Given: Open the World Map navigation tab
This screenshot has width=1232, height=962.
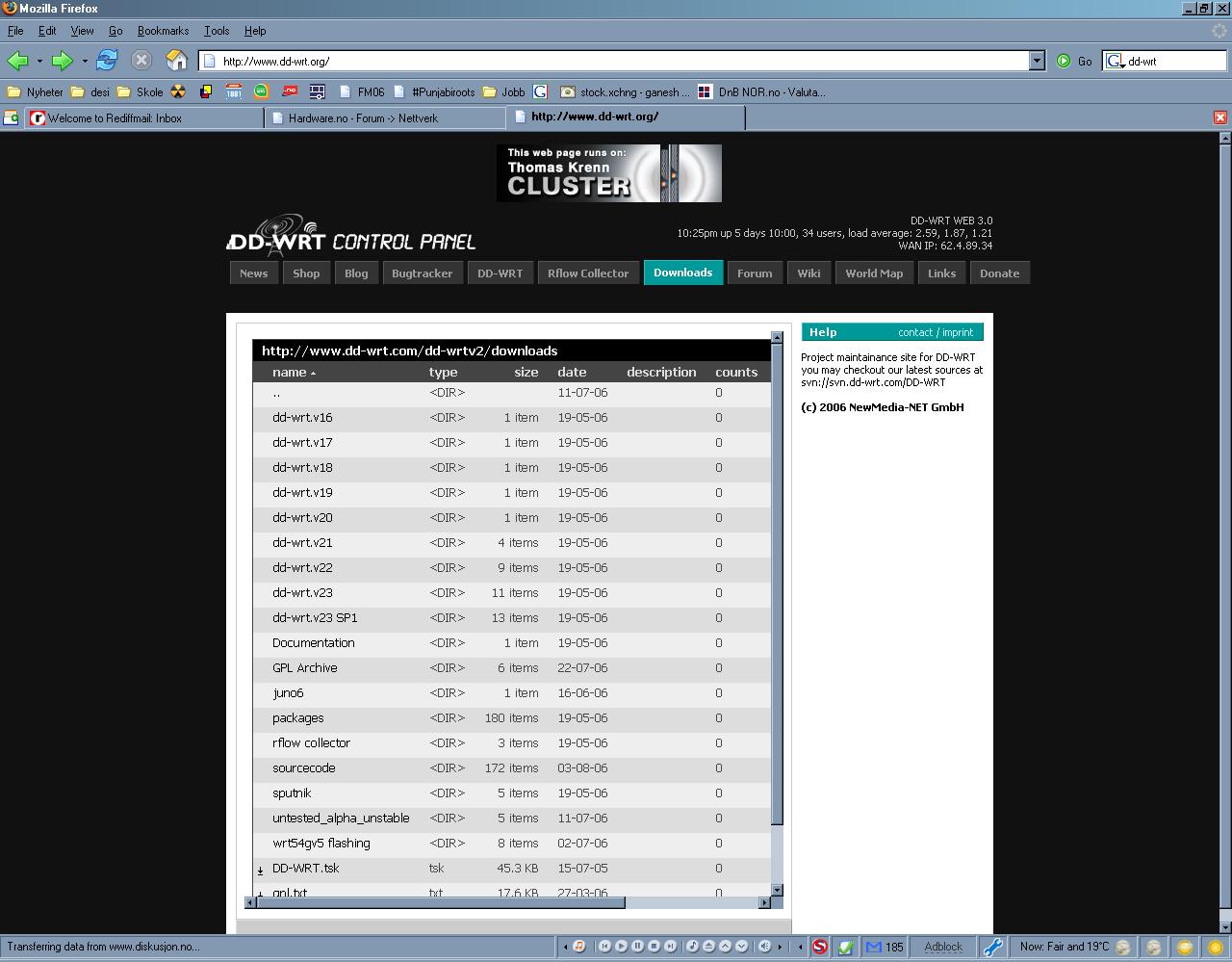Looking at the screenshot, I should tap(874, 273).
